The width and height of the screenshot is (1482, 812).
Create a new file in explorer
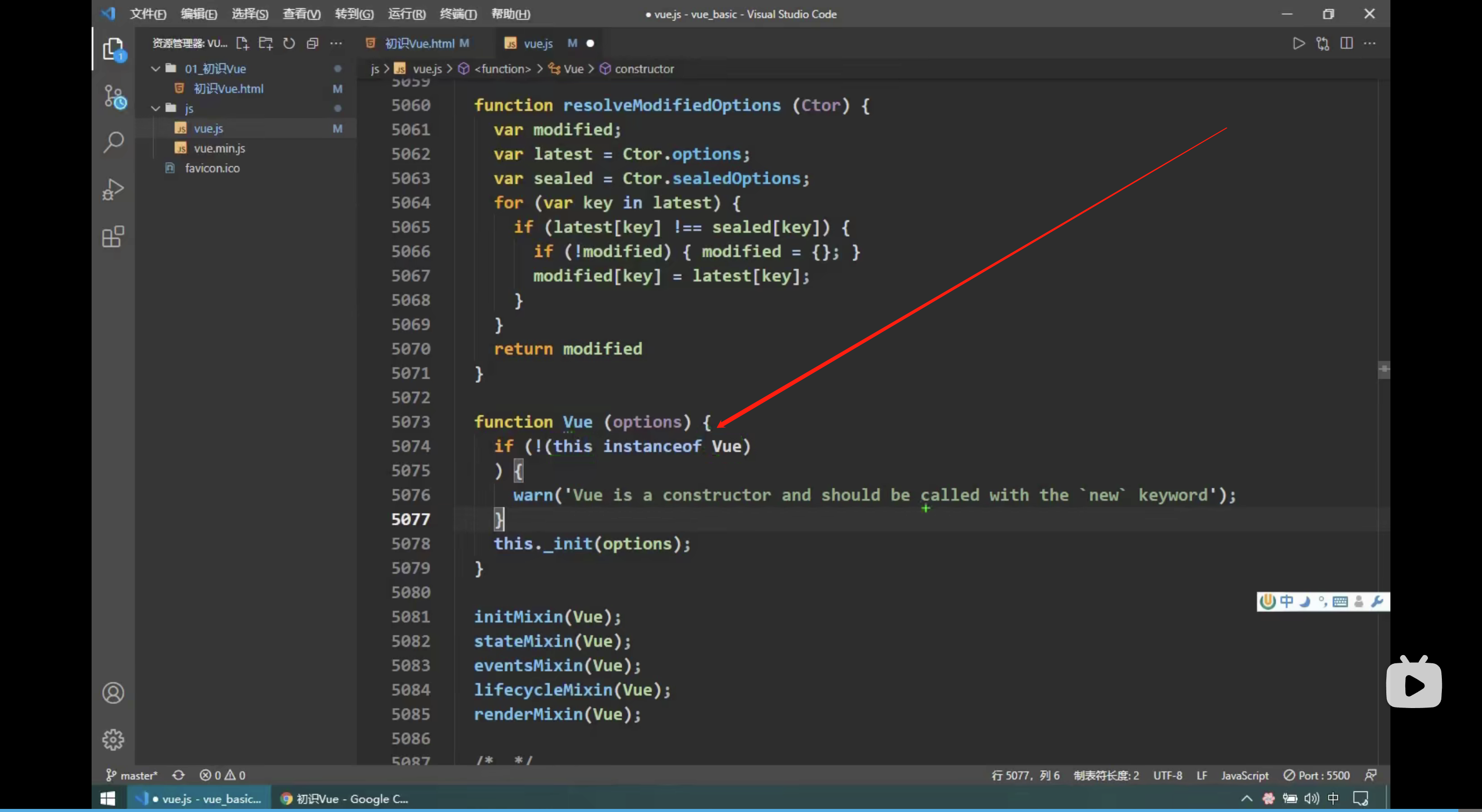[x=242, y=43]
